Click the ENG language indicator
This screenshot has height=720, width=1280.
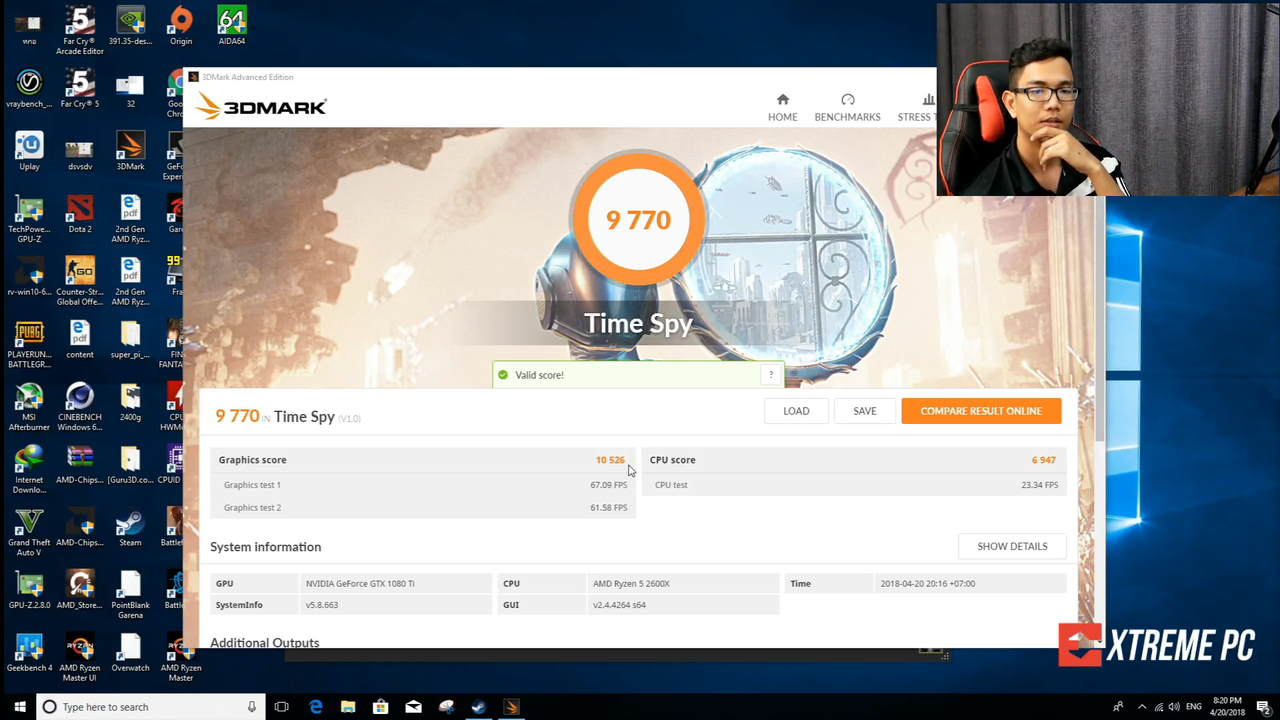(x=1193, y=707)
